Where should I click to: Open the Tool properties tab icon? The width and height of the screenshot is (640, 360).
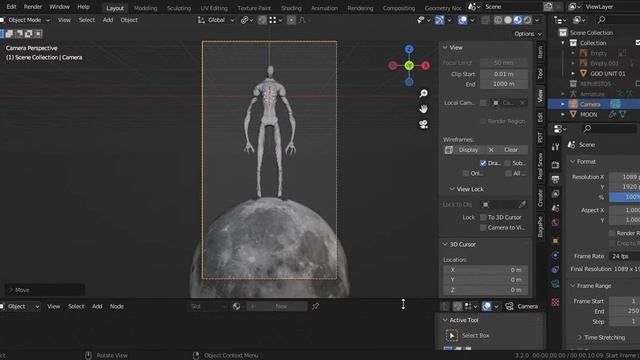555,147
